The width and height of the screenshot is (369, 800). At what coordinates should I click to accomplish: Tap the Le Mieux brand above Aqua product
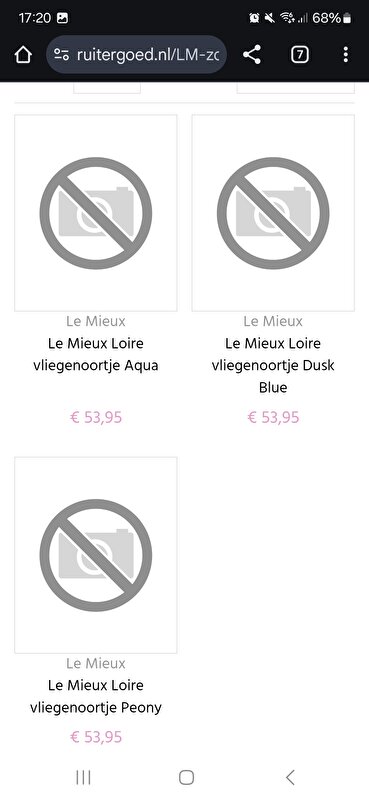click(96, 321)
